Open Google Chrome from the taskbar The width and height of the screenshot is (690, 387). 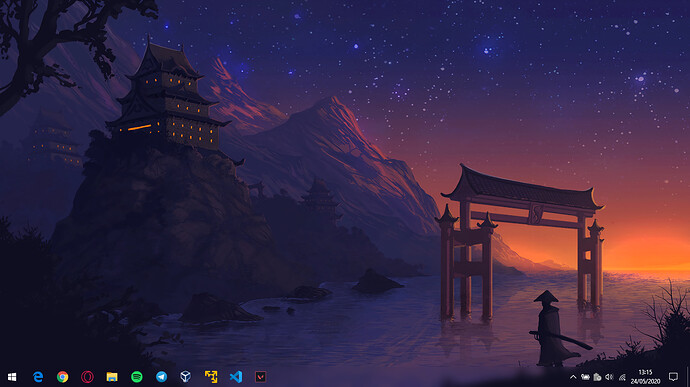tap(62, 377)
